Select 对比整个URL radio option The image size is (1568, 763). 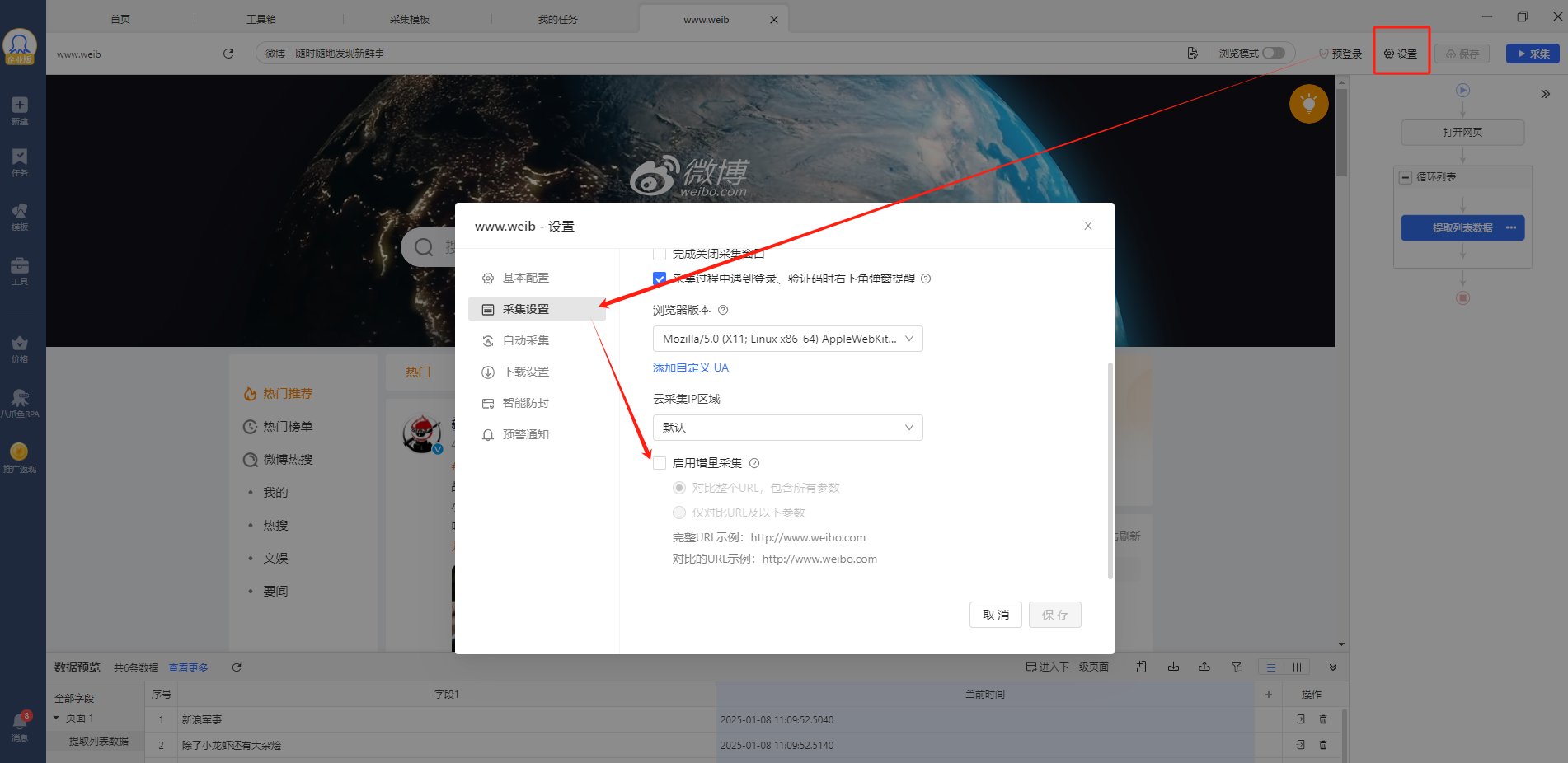pyautogui.click(x=679, y=488)
